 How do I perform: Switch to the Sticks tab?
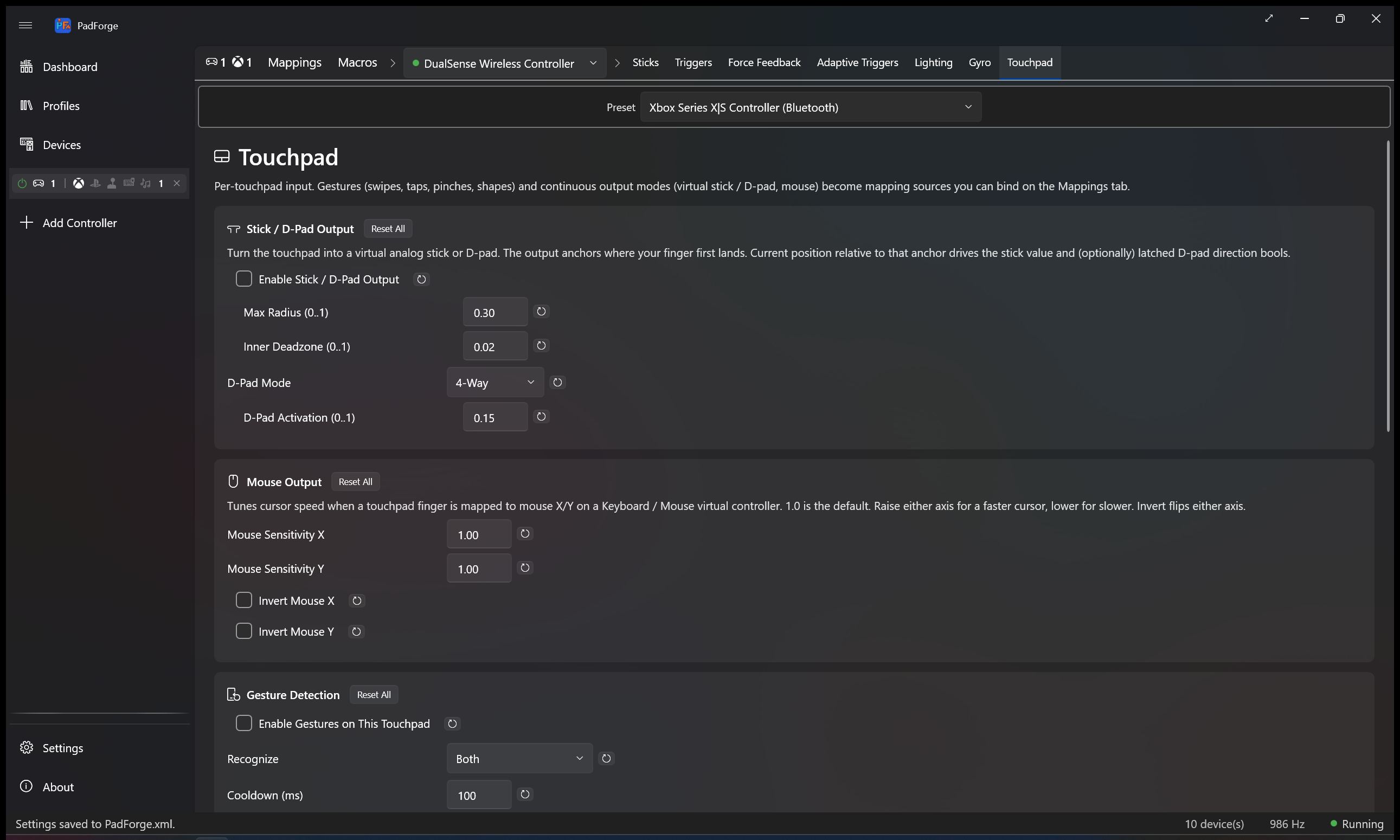645,62
